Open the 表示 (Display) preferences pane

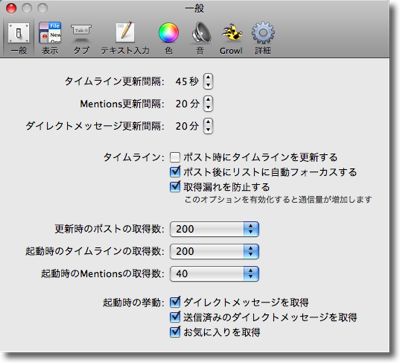50,38
